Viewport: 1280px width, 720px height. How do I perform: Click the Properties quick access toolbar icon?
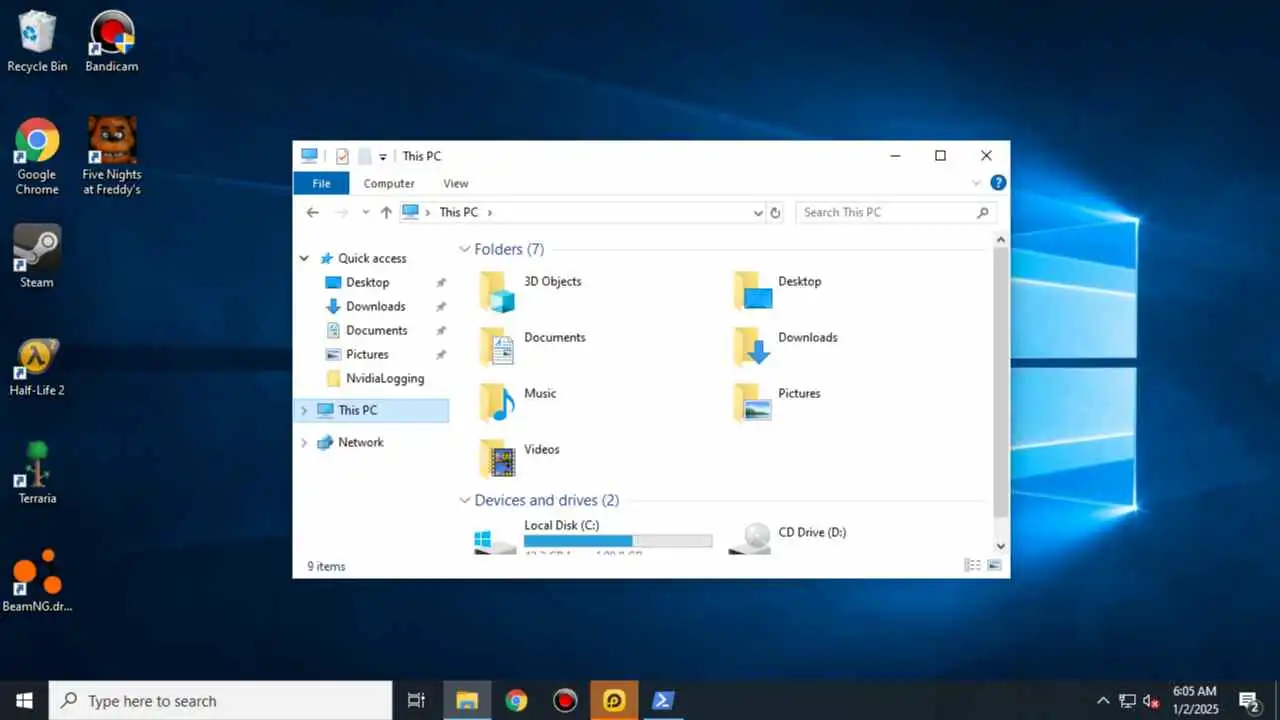pos(342,156)
